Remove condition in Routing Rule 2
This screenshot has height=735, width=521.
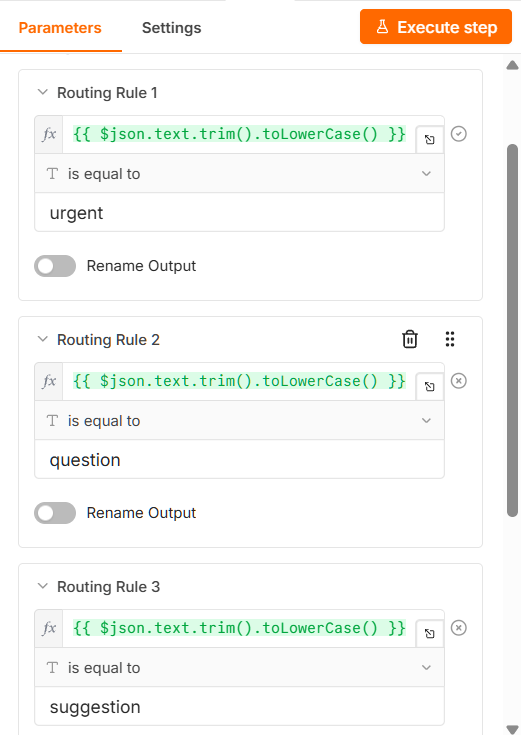[459, 381]
